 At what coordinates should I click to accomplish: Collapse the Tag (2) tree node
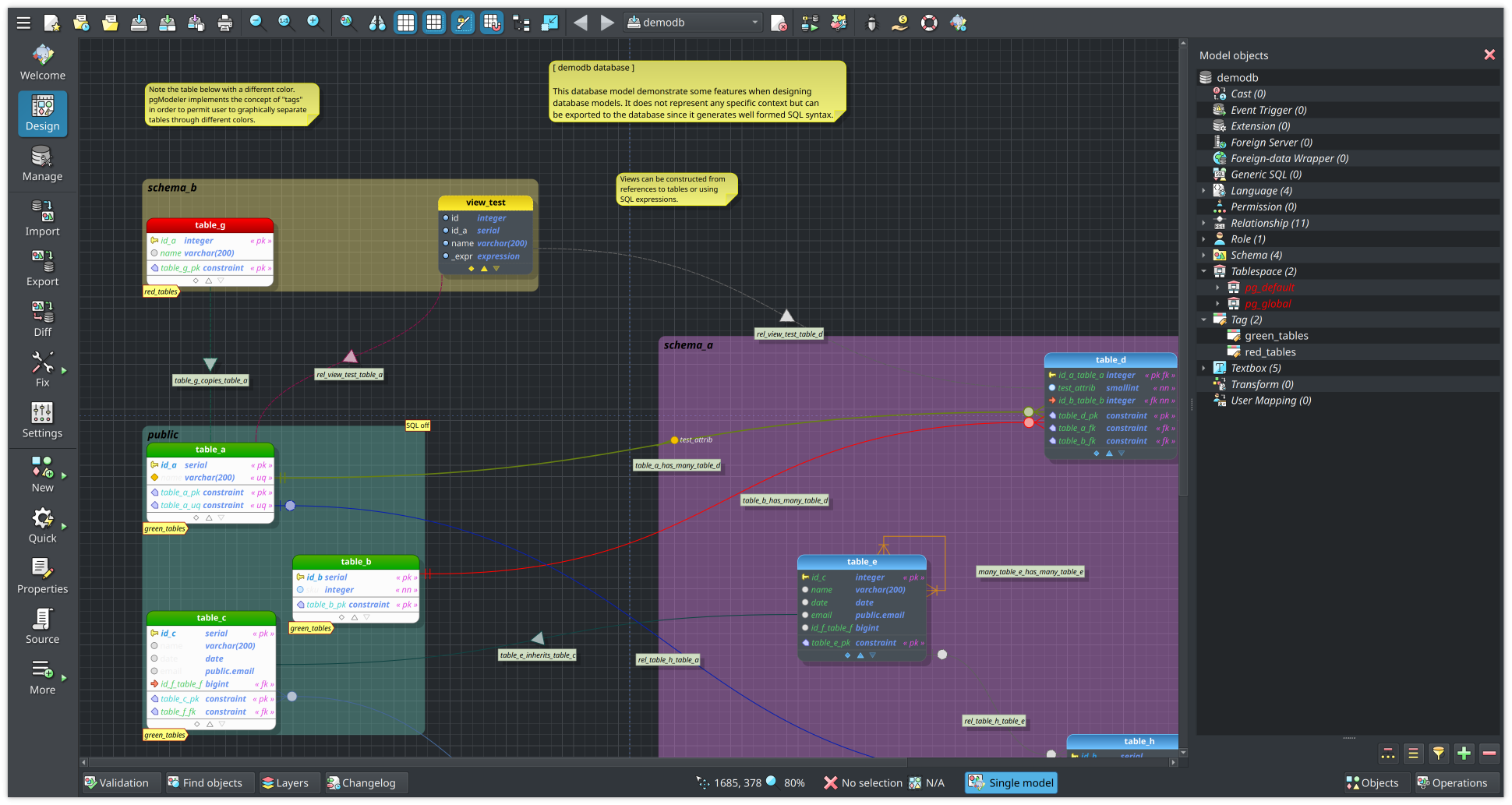pos(1203,320)
